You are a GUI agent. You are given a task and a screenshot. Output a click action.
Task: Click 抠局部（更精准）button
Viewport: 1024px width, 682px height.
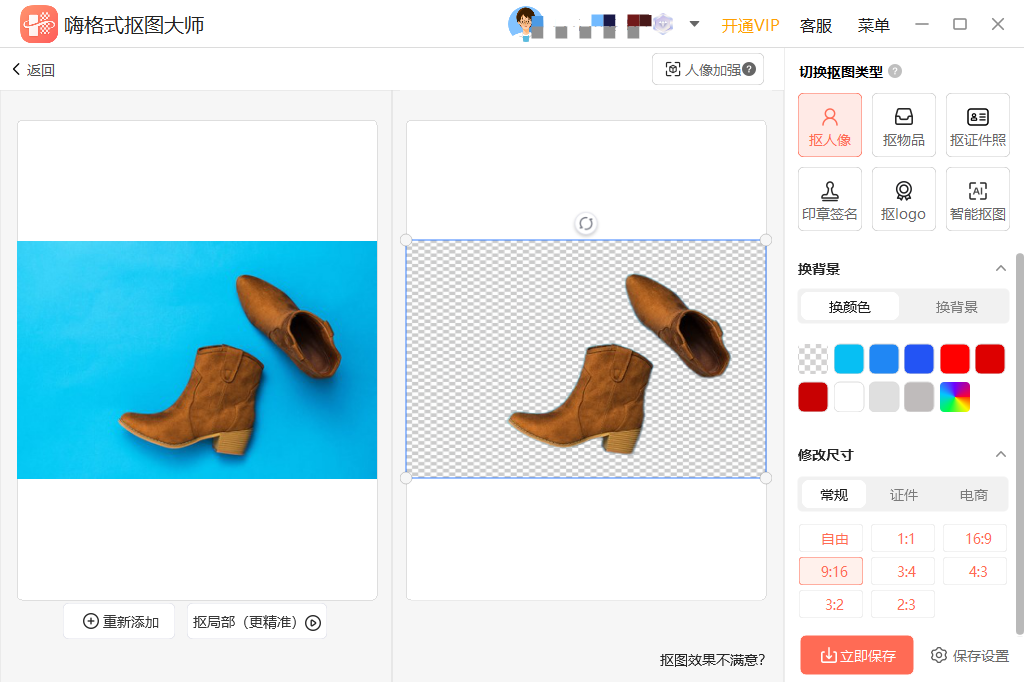tap(257, 621)
